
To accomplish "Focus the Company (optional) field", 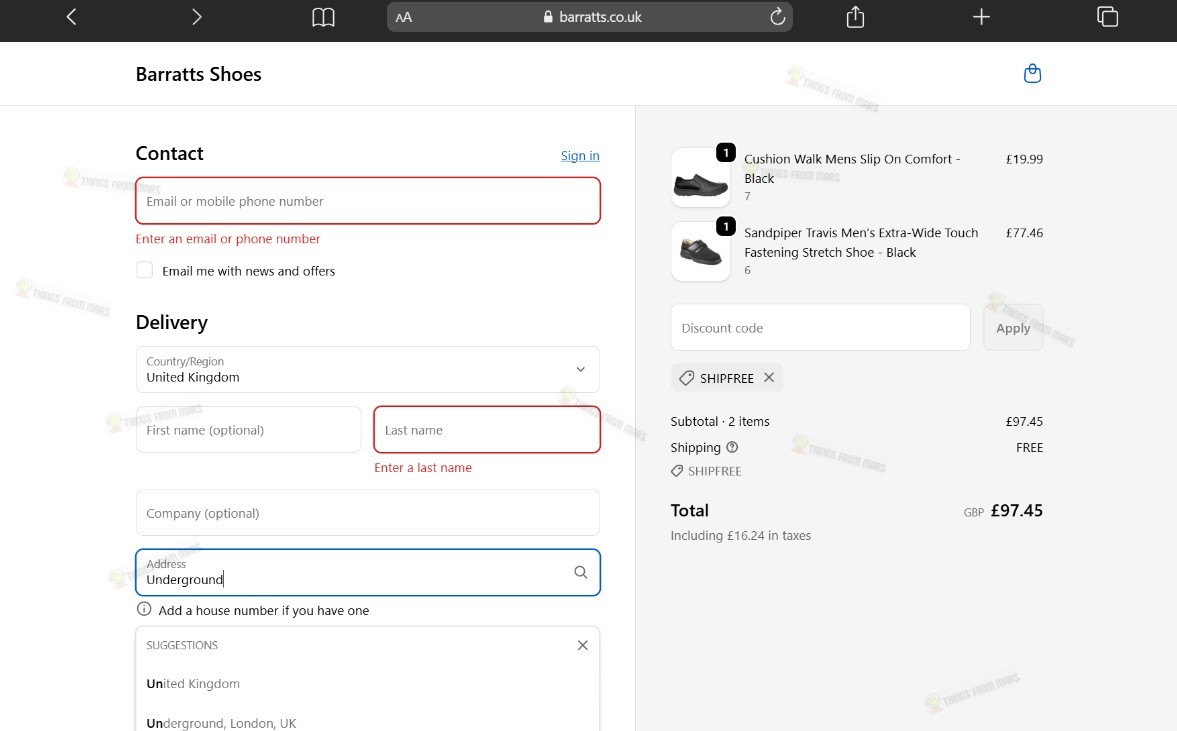I will tap(368, 513).
